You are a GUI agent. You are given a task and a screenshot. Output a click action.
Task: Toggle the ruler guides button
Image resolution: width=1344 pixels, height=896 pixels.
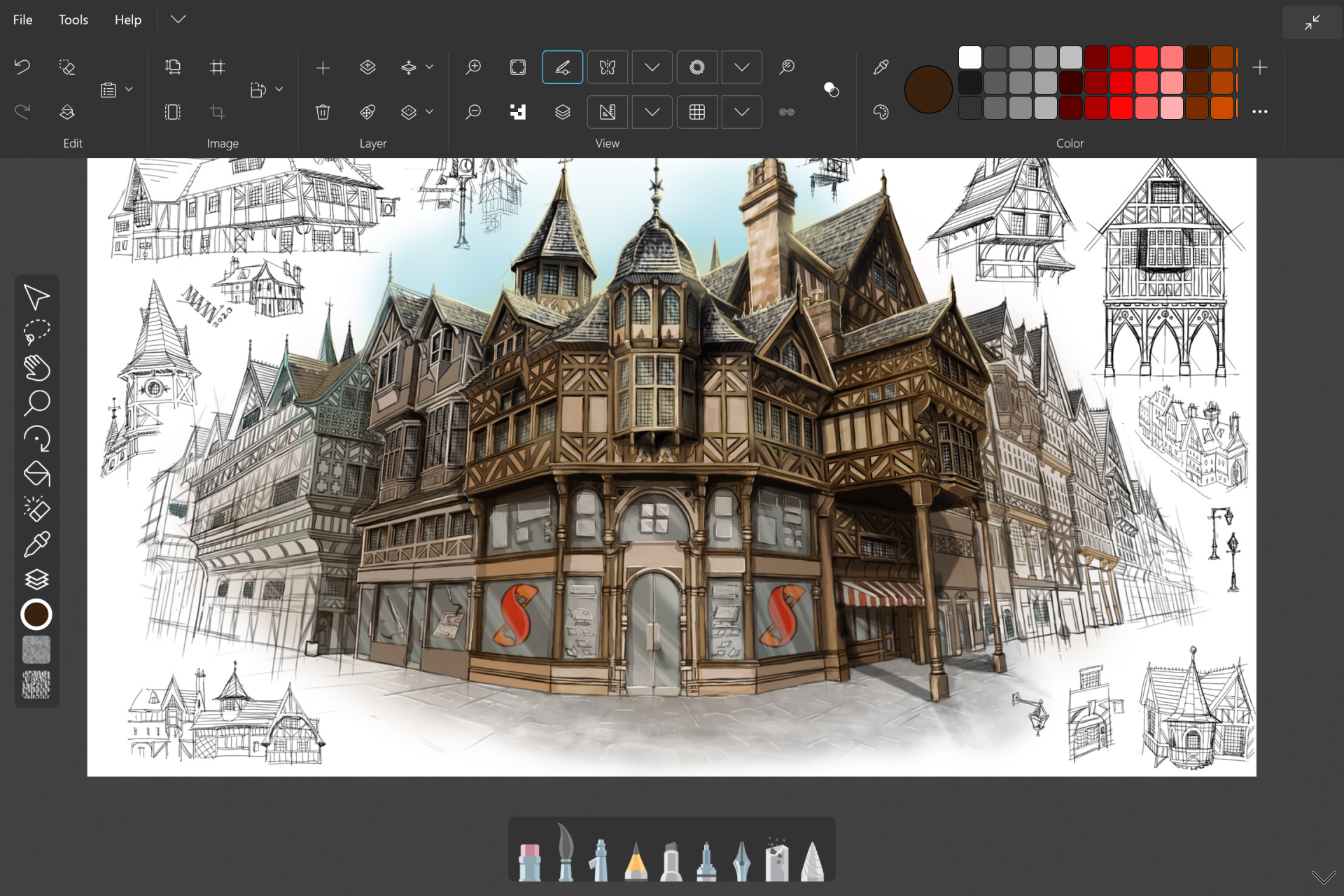tap(608, 112)
